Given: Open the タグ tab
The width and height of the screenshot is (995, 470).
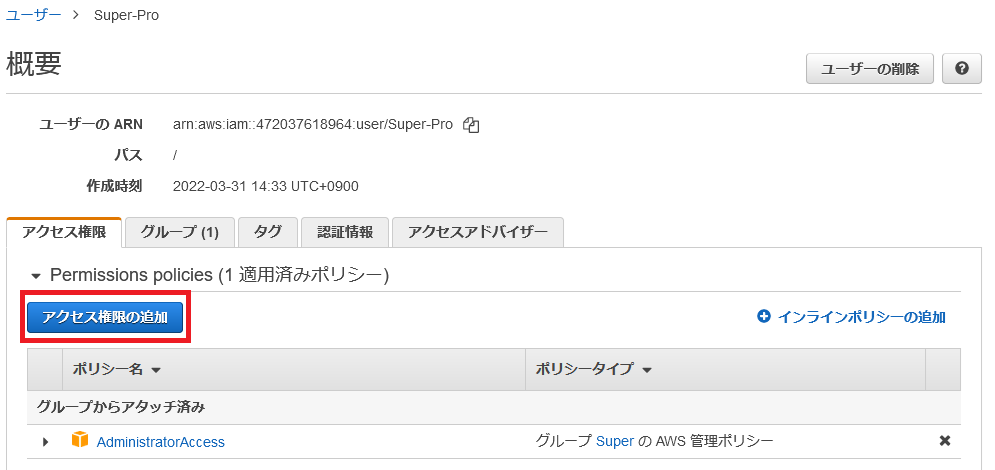Looking at the screenshot, I should click(267, 232).
